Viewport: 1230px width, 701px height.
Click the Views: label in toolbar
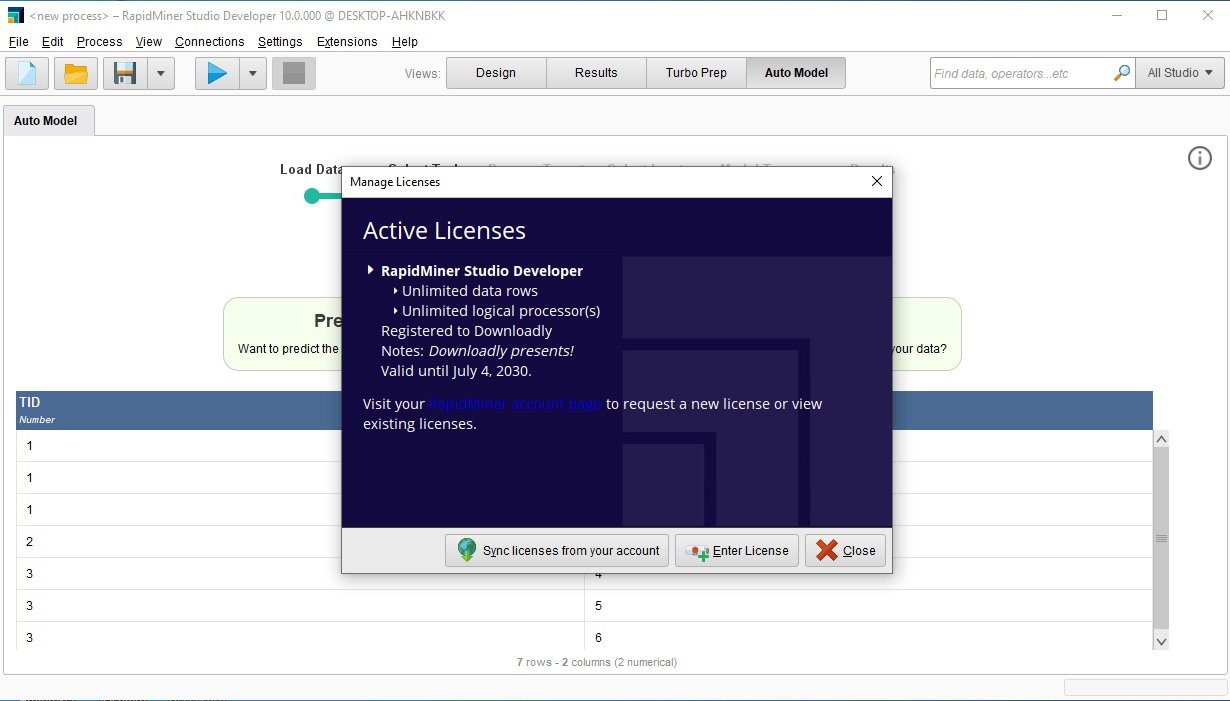pyautogui.click(x=422, y=73)
